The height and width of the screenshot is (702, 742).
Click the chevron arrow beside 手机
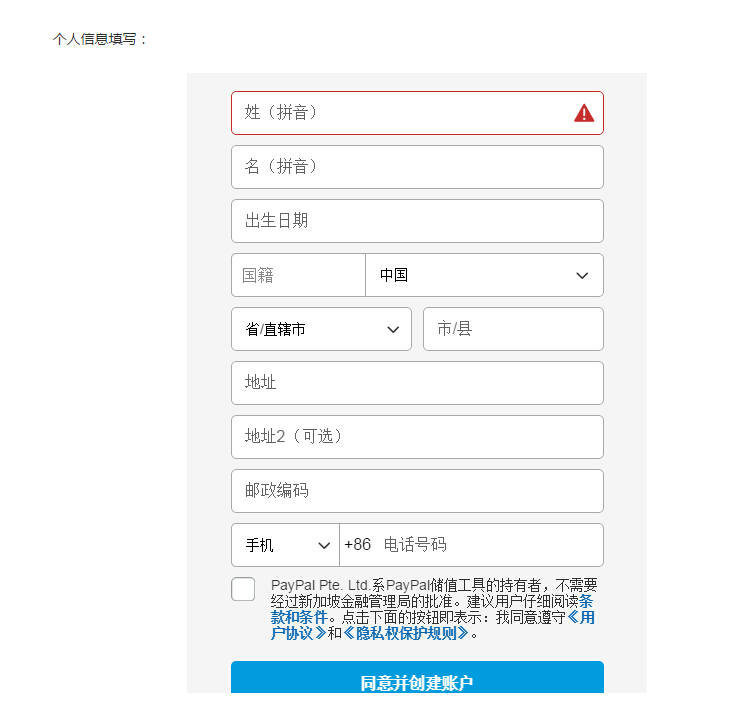pyautogui.click(x=324, y=545)
